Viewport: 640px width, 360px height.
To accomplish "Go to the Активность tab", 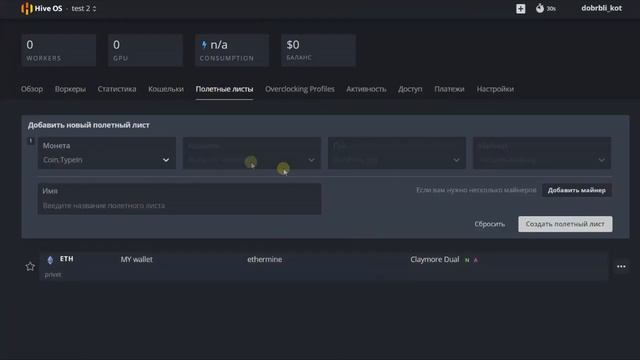I will (x=366, y=89).
